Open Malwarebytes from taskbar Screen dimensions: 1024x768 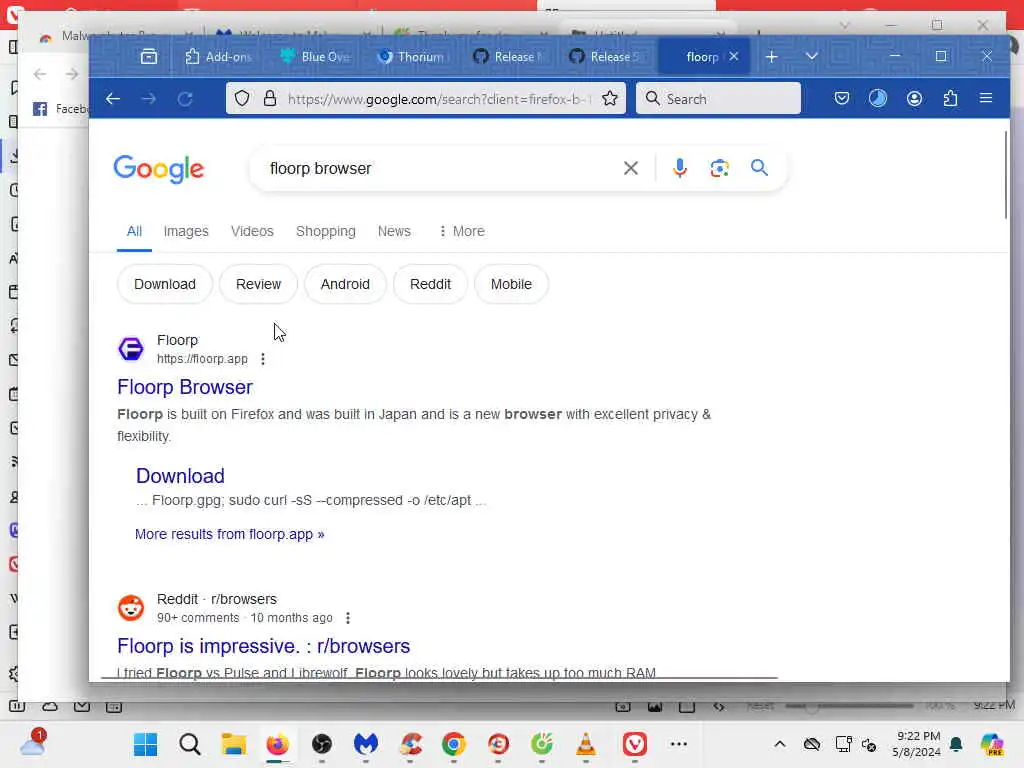point(366,744)
